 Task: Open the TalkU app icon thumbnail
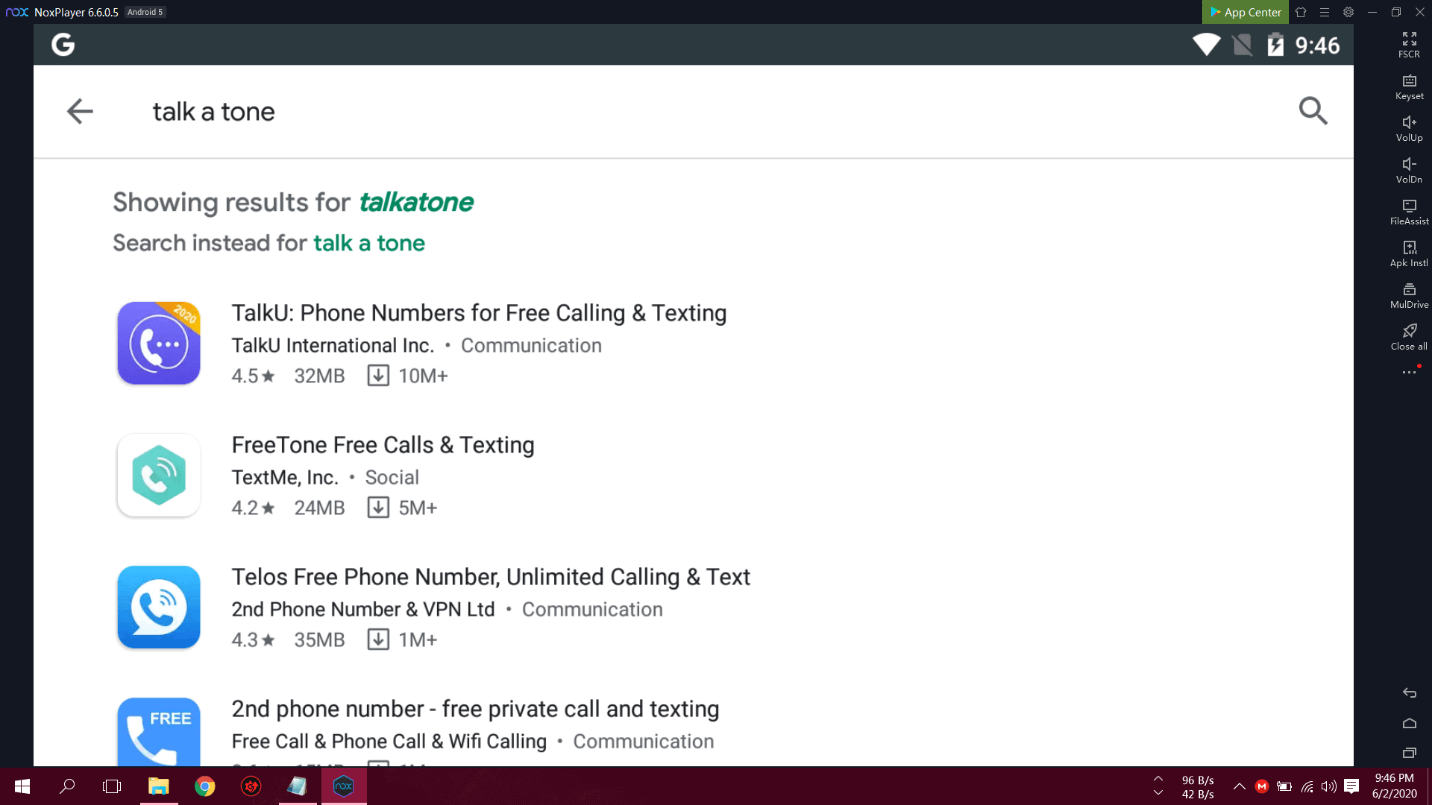(x=158, y=343)
